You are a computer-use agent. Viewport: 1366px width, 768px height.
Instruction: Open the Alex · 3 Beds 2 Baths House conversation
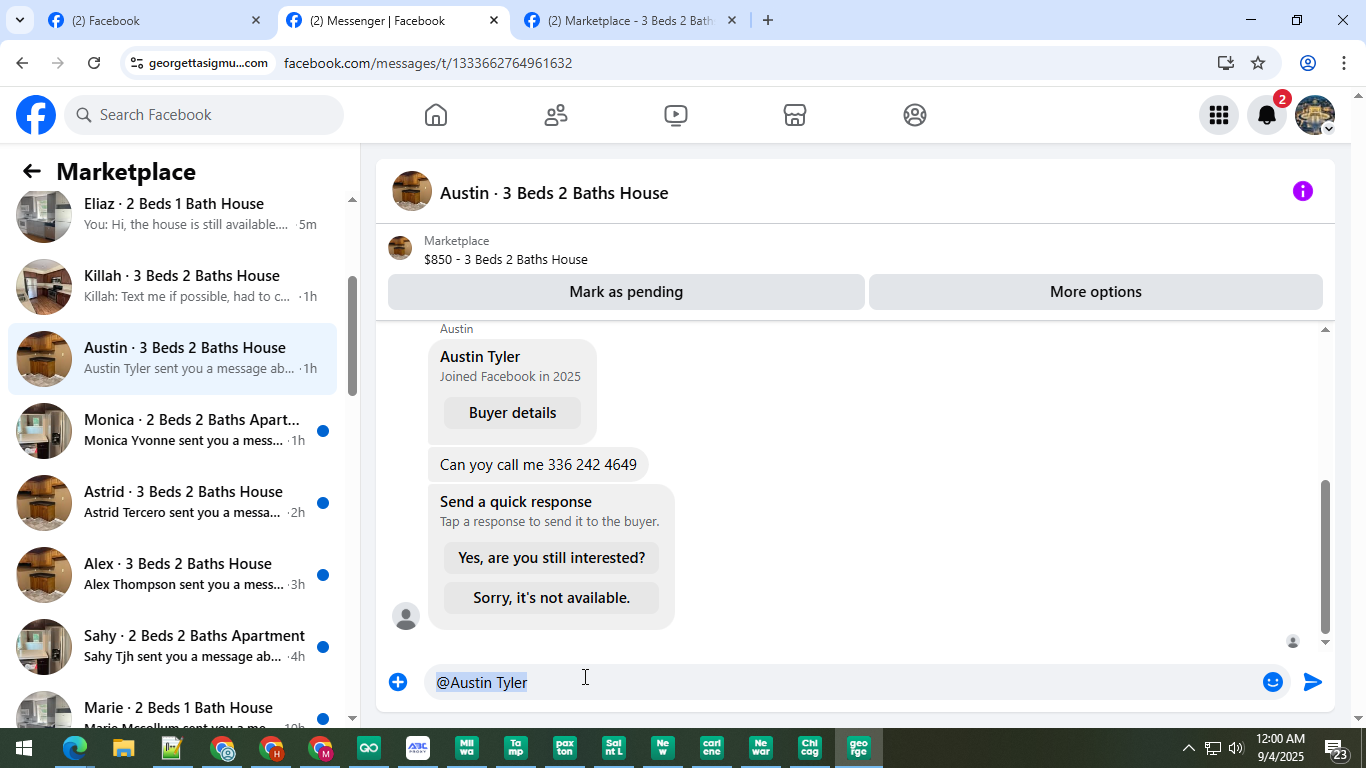pos(172,575)
